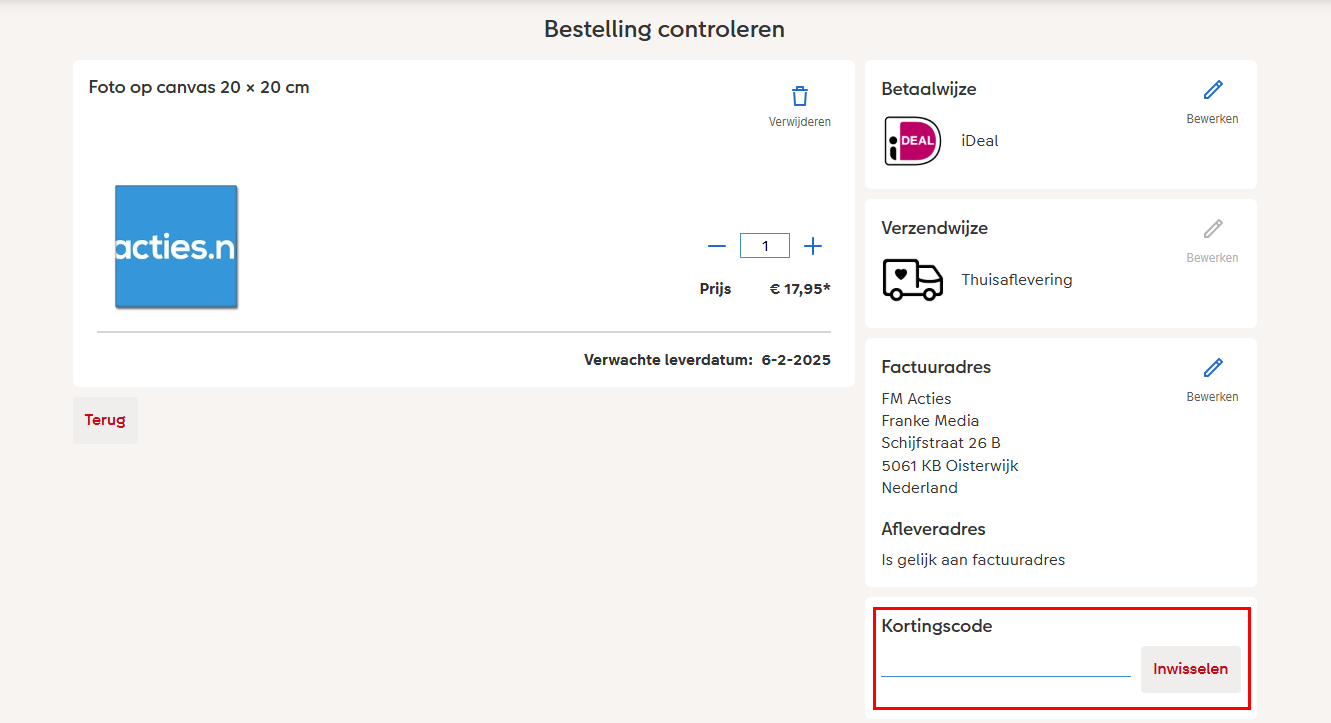This screenshot has height=723, width=1331.
Task: Click the greyed Bewerken under Verzendwijze
Action: tap(1212, 257)
